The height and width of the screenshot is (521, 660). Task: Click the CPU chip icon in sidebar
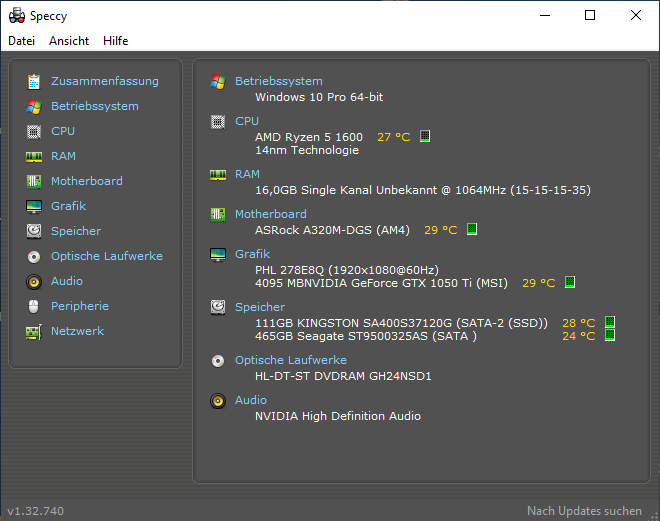pos(34,132)
